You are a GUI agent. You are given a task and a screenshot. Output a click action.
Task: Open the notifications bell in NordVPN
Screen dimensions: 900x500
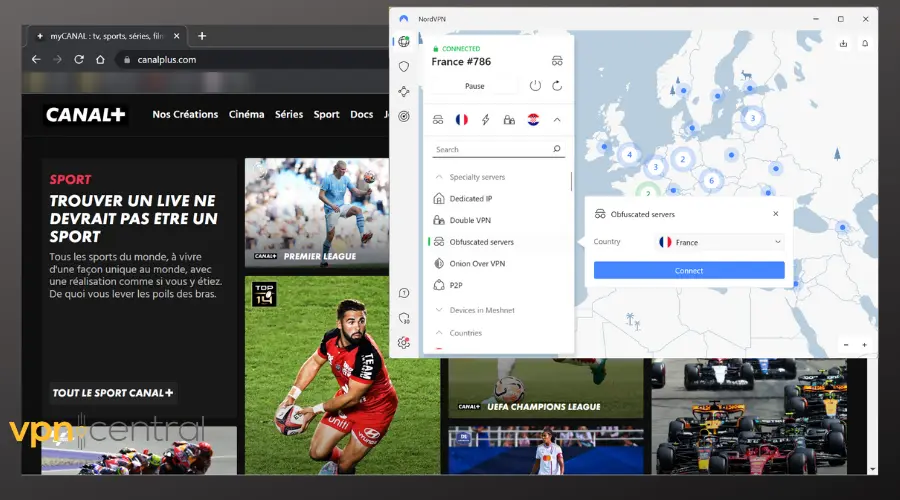tap(865, 44)
